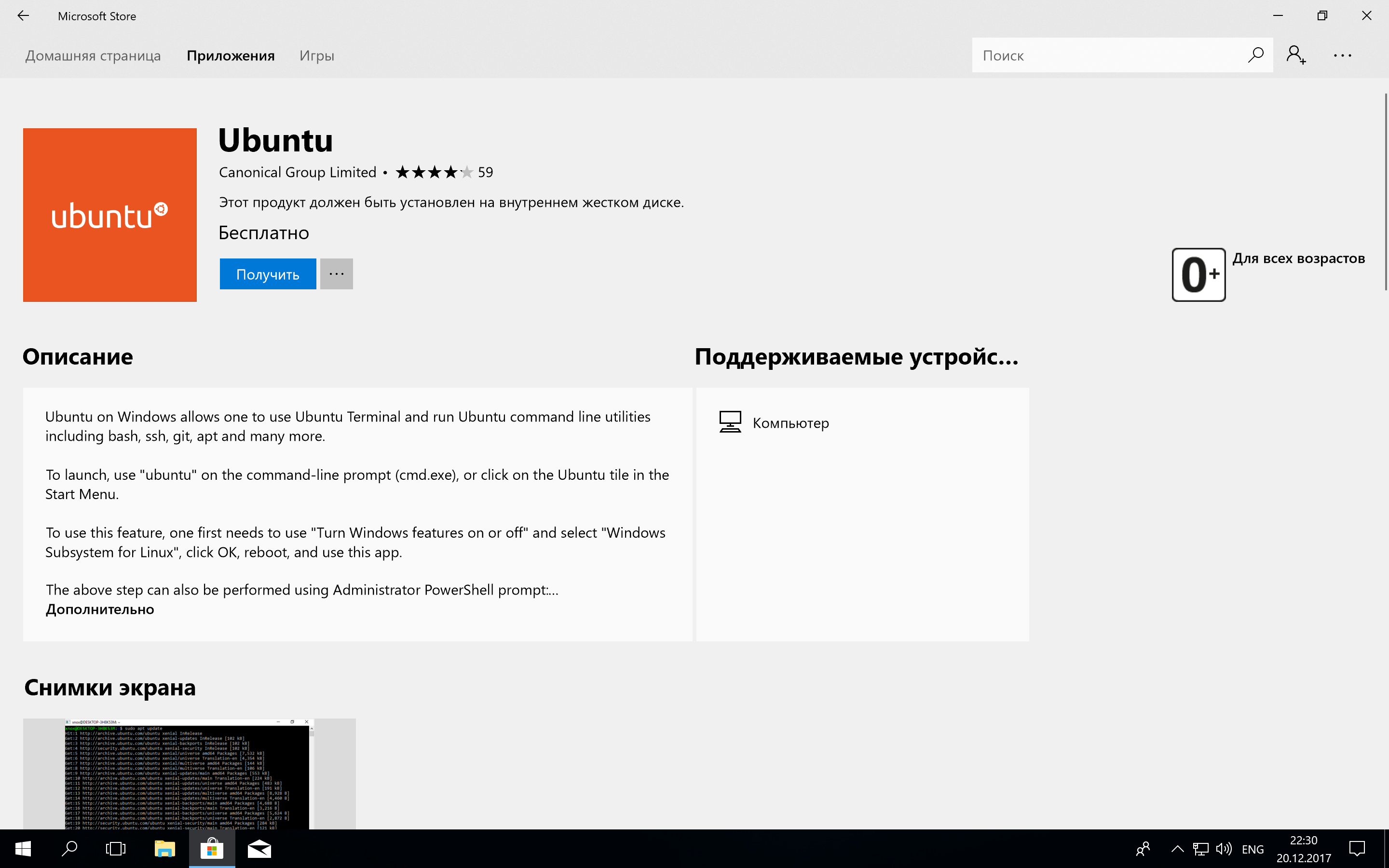This screenshot has width=1389, height=868.
Task: Open the Store more options menu
Action: point(1343,55)
